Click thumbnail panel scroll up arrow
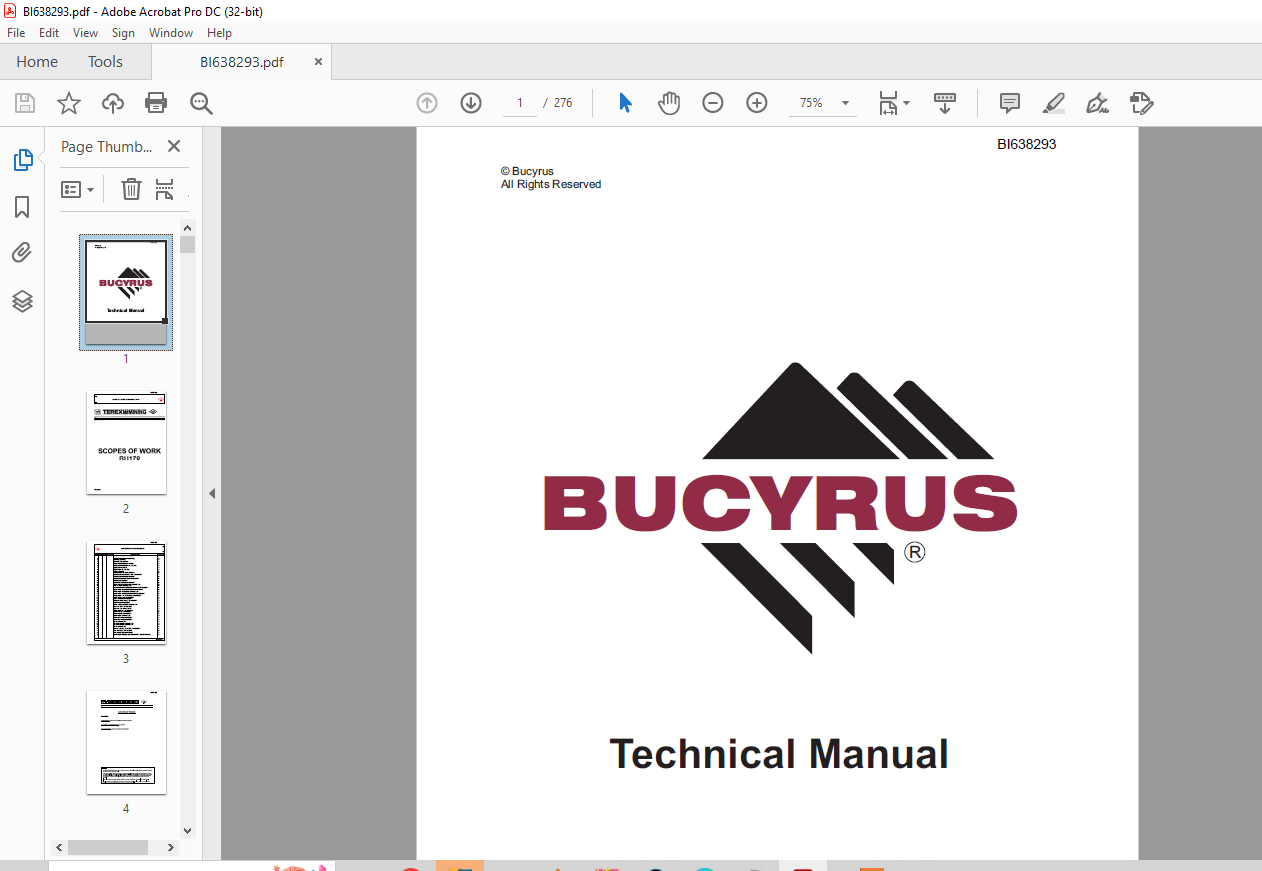Image resolution: width=1262 pixels, height=871 pixels. coord(187,227)
